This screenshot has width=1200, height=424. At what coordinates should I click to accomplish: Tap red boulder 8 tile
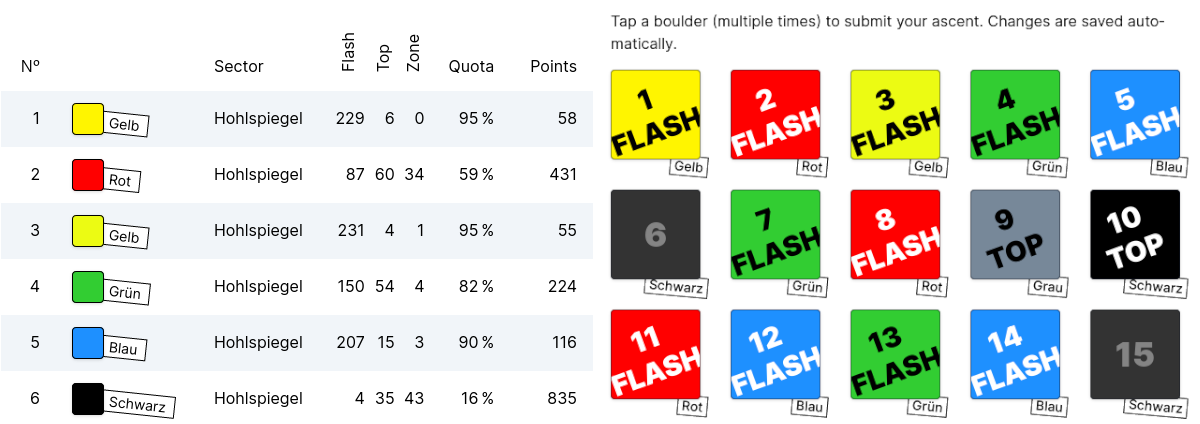[x=895, y=234]
